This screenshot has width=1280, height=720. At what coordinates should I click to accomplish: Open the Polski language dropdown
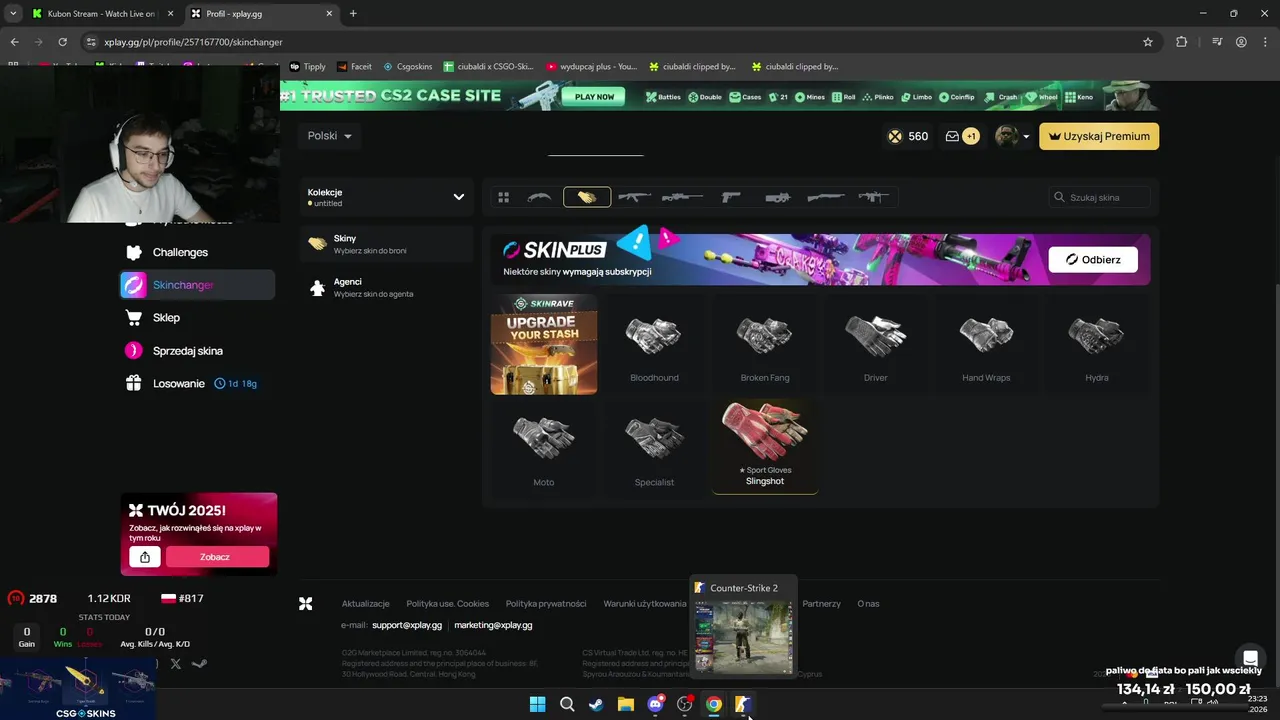[329, 136]
